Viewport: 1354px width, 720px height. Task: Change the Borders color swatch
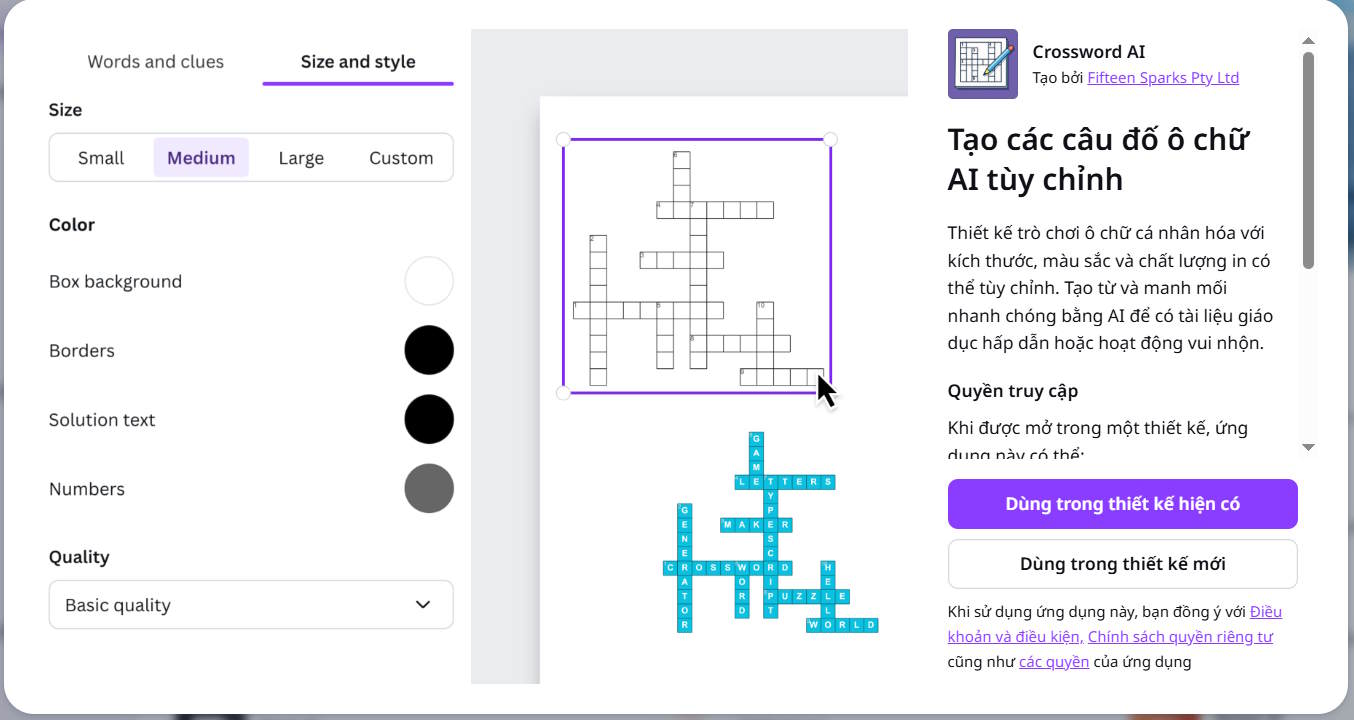coord(428,350)
